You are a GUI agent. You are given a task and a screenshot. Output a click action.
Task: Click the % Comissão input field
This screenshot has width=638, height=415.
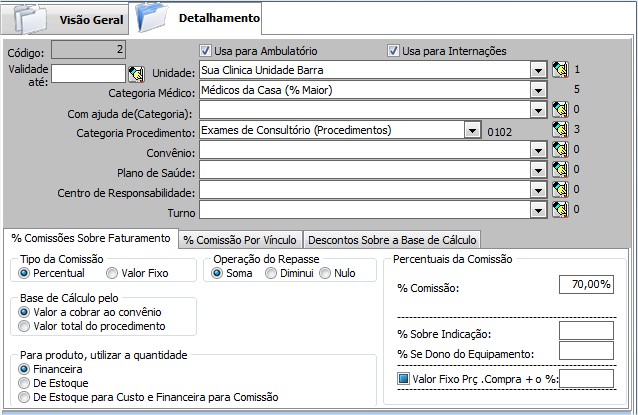(585, 285)
